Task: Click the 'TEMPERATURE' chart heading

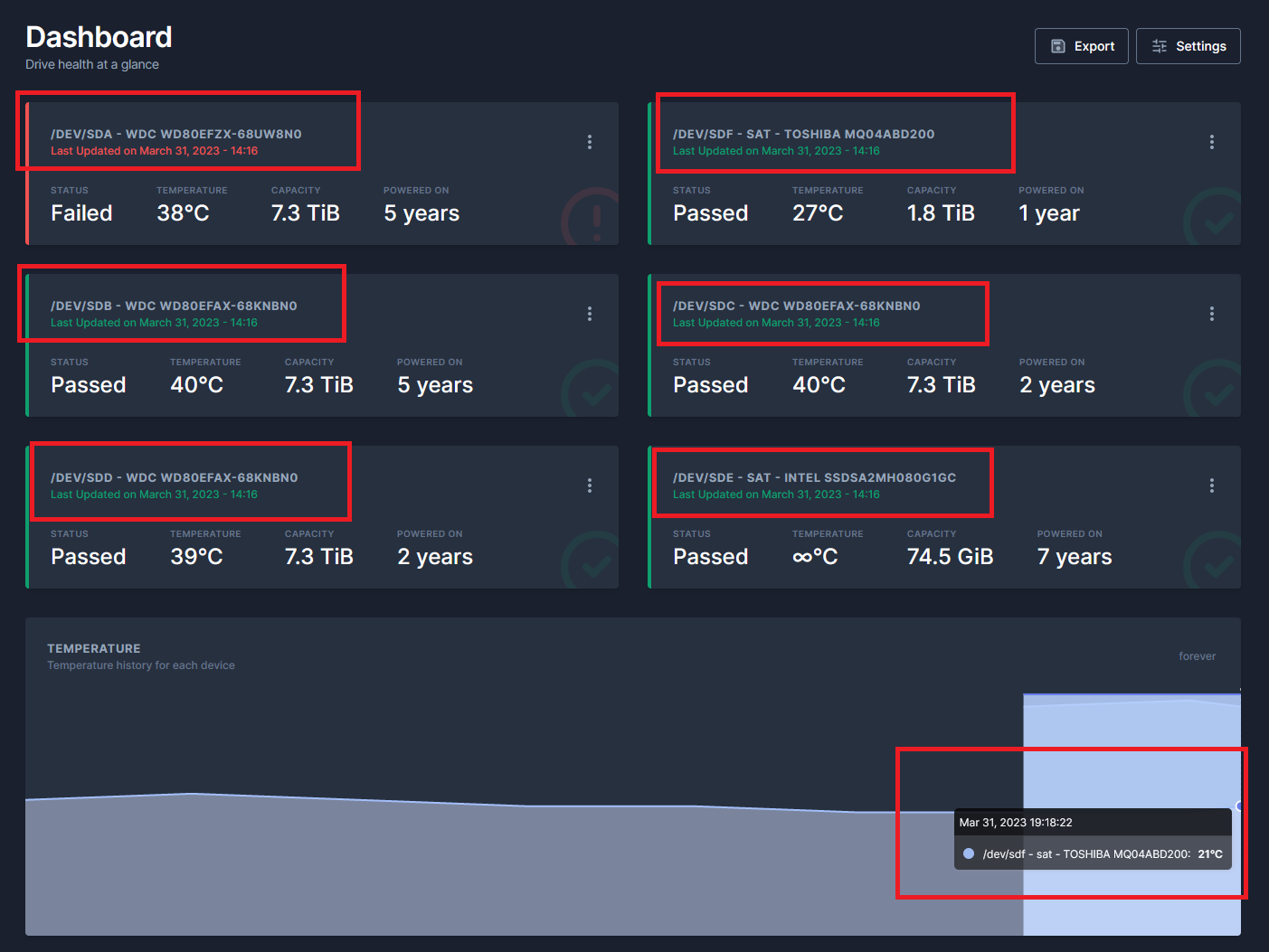Action: [x=94, y=648]
